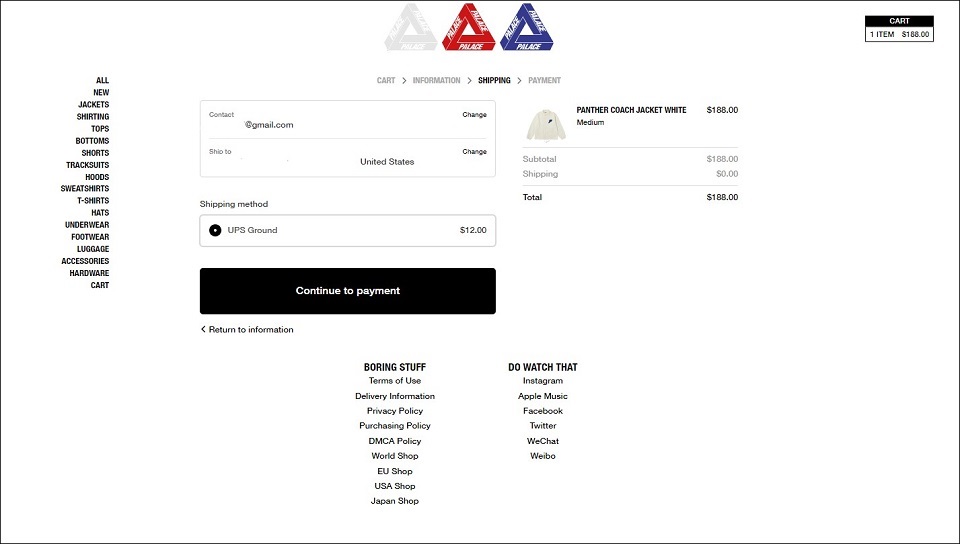Visit the Instagram link
960x544 pixels.
coord(543,381)
